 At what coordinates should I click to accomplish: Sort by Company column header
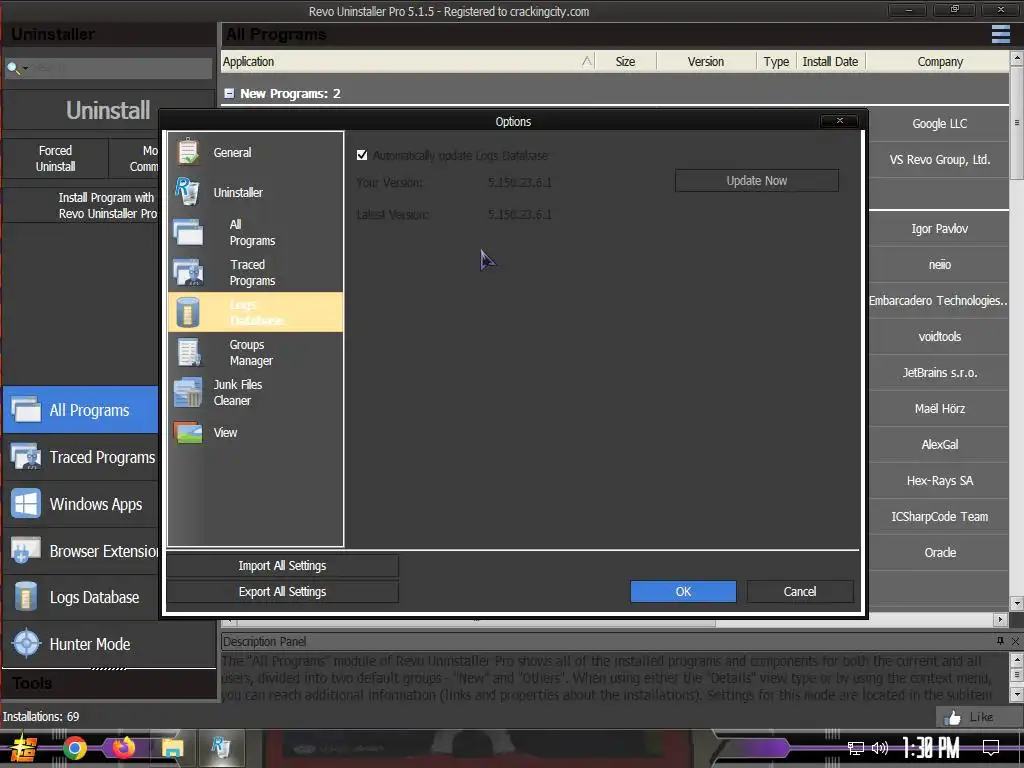(x=939, y=61)
